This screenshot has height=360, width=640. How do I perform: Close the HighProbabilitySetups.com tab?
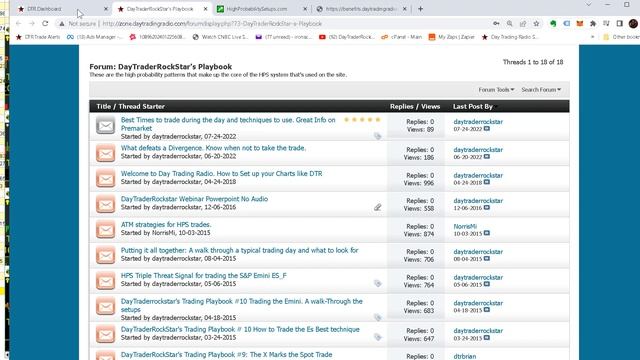(305, 9)
